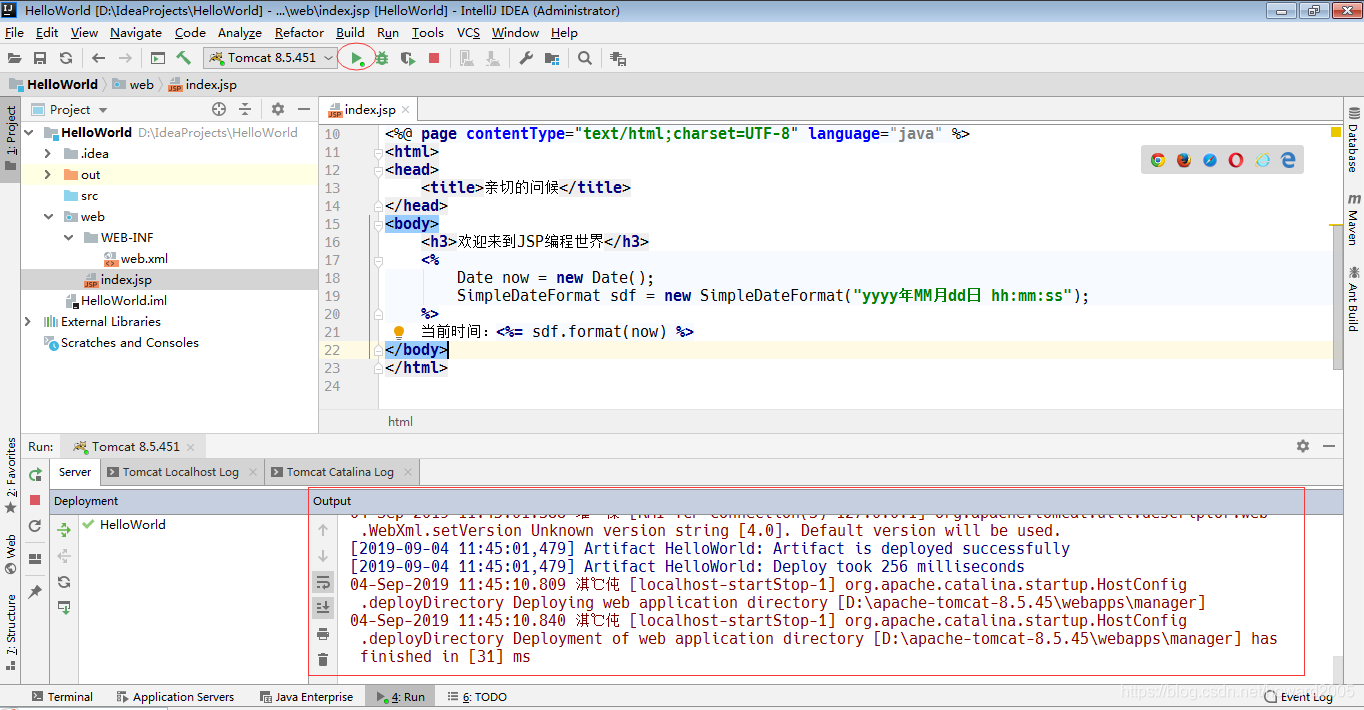1364x710 pixels.
Task: Expand the out folder
Action: pyautogui.click(x=48, y=174)
